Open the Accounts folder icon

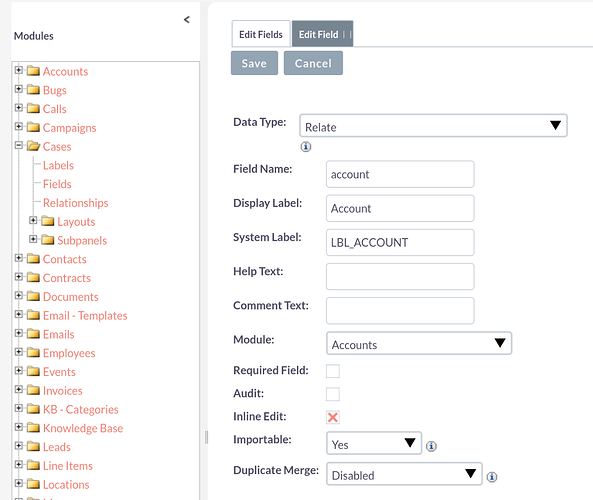tap(33, 71)
